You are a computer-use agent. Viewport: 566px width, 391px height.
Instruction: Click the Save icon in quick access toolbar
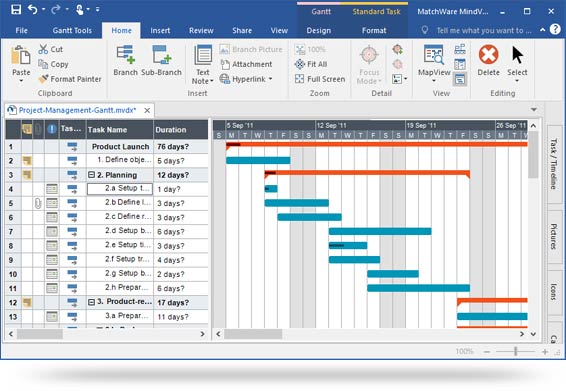(x=16, y=9)
